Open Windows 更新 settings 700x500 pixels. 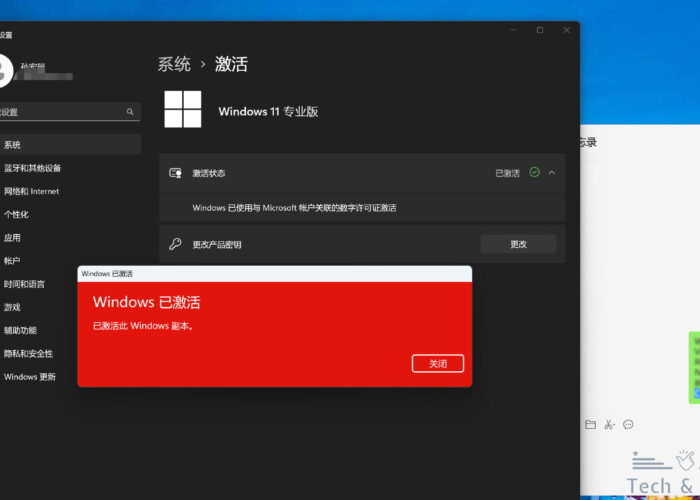(29, 377)
